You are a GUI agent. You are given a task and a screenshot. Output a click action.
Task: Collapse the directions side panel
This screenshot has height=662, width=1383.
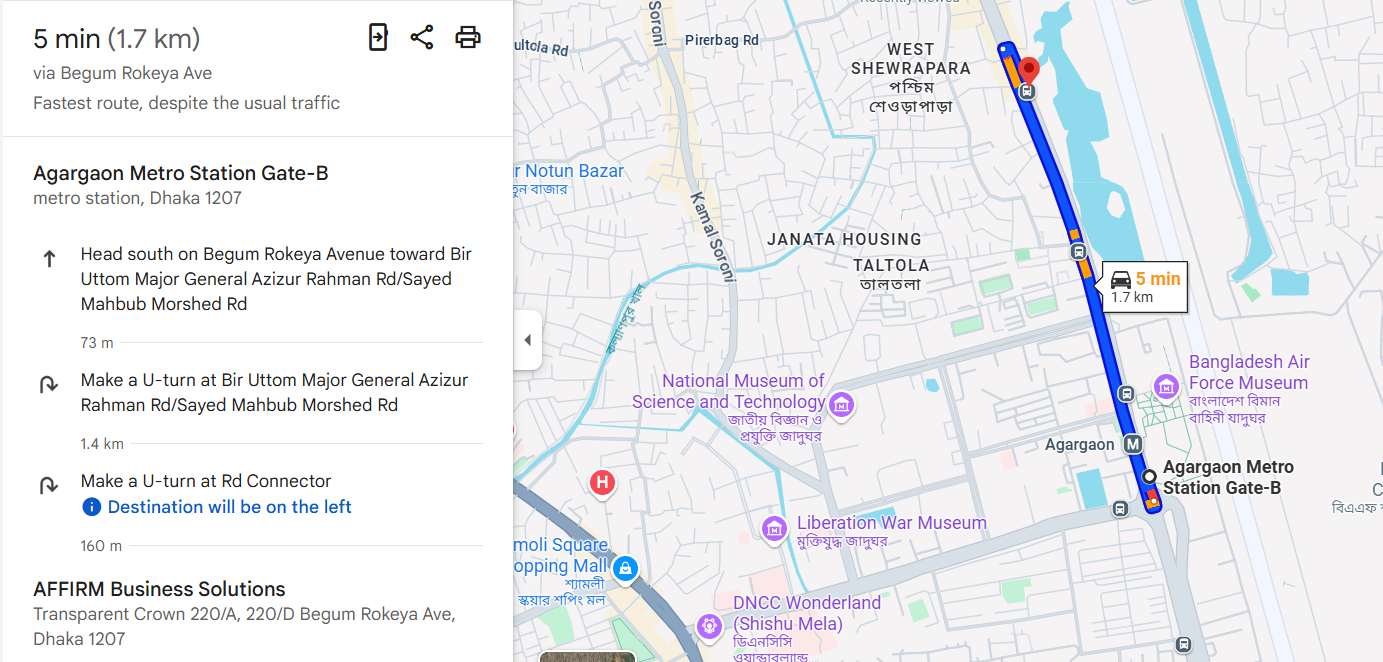527,339
